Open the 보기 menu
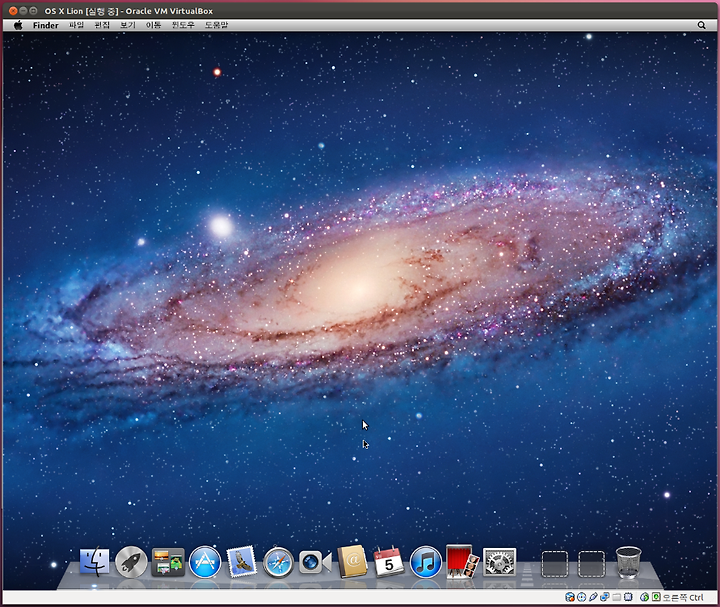 (128, 25)
